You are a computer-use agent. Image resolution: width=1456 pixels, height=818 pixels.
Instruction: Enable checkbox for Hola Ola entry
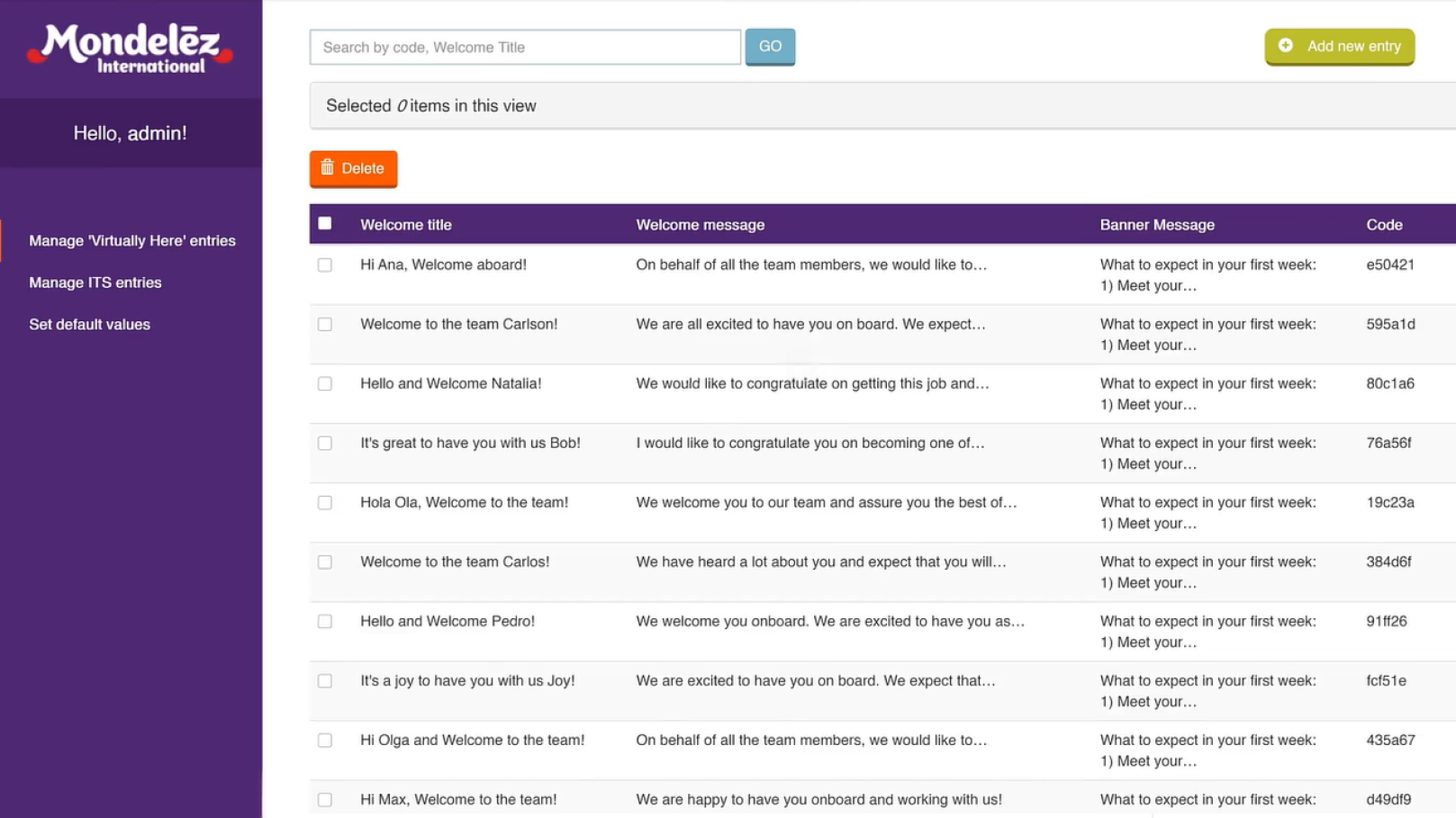point(325,503)
